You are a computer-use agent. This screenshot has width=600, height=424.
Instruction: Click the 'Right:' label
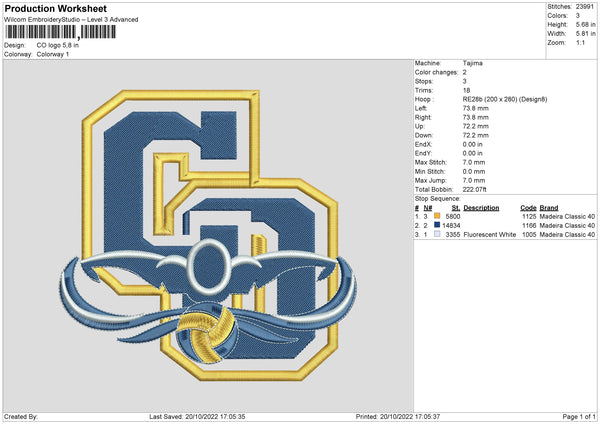tap(423, 117)
